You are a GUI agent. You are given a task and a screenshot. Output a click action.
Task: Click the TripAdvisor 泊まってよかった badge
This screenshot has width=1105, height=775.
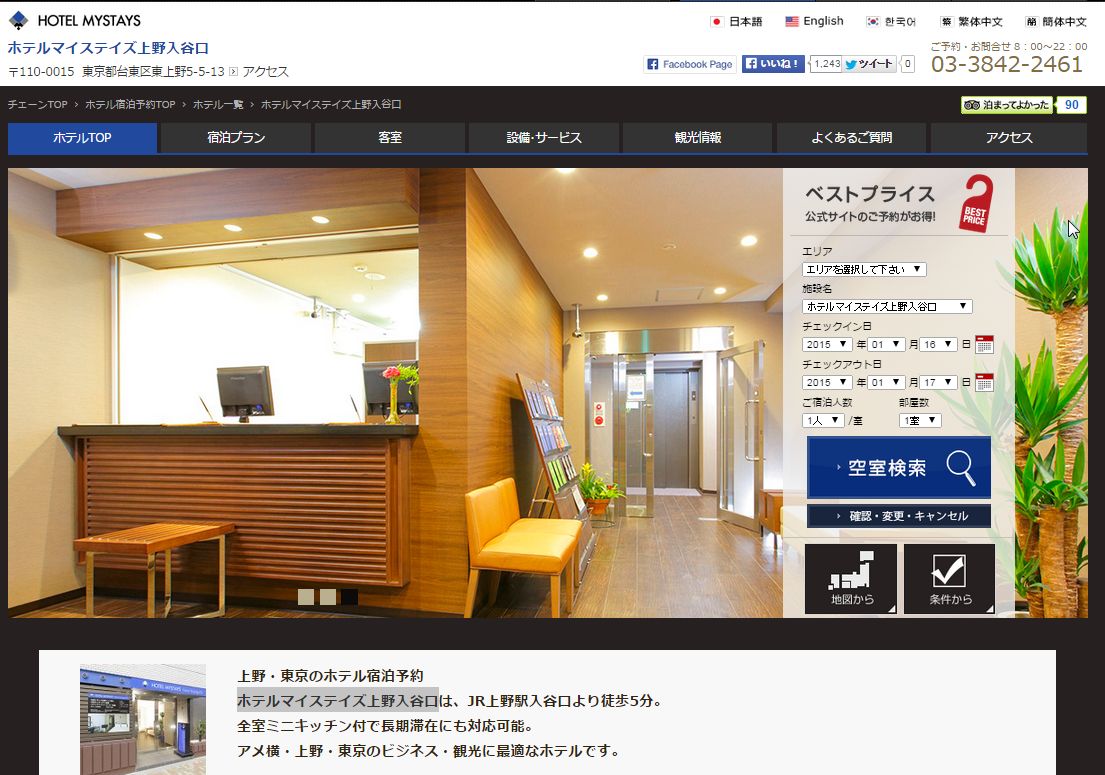[x=1007, y=105]
